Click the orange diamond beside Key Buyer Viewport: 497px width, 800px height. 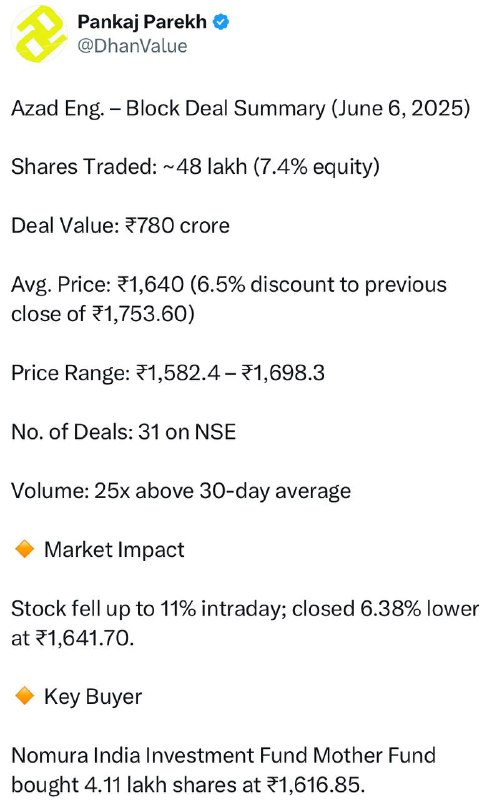click(24, 696)
